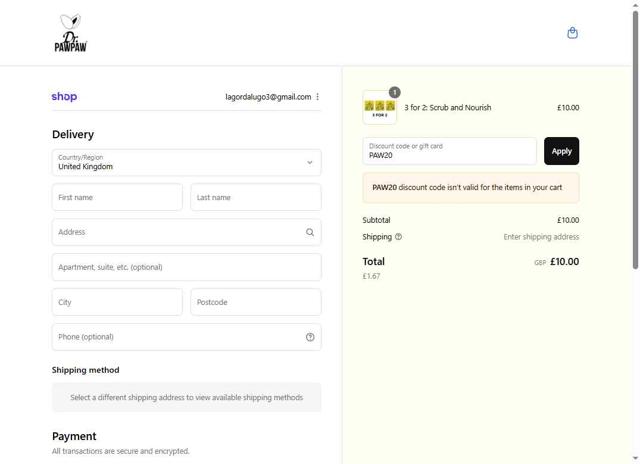Viewport: 640px width, 464px height.
Task: Open the account options three-dot menu
Action: tap(318, 97)
